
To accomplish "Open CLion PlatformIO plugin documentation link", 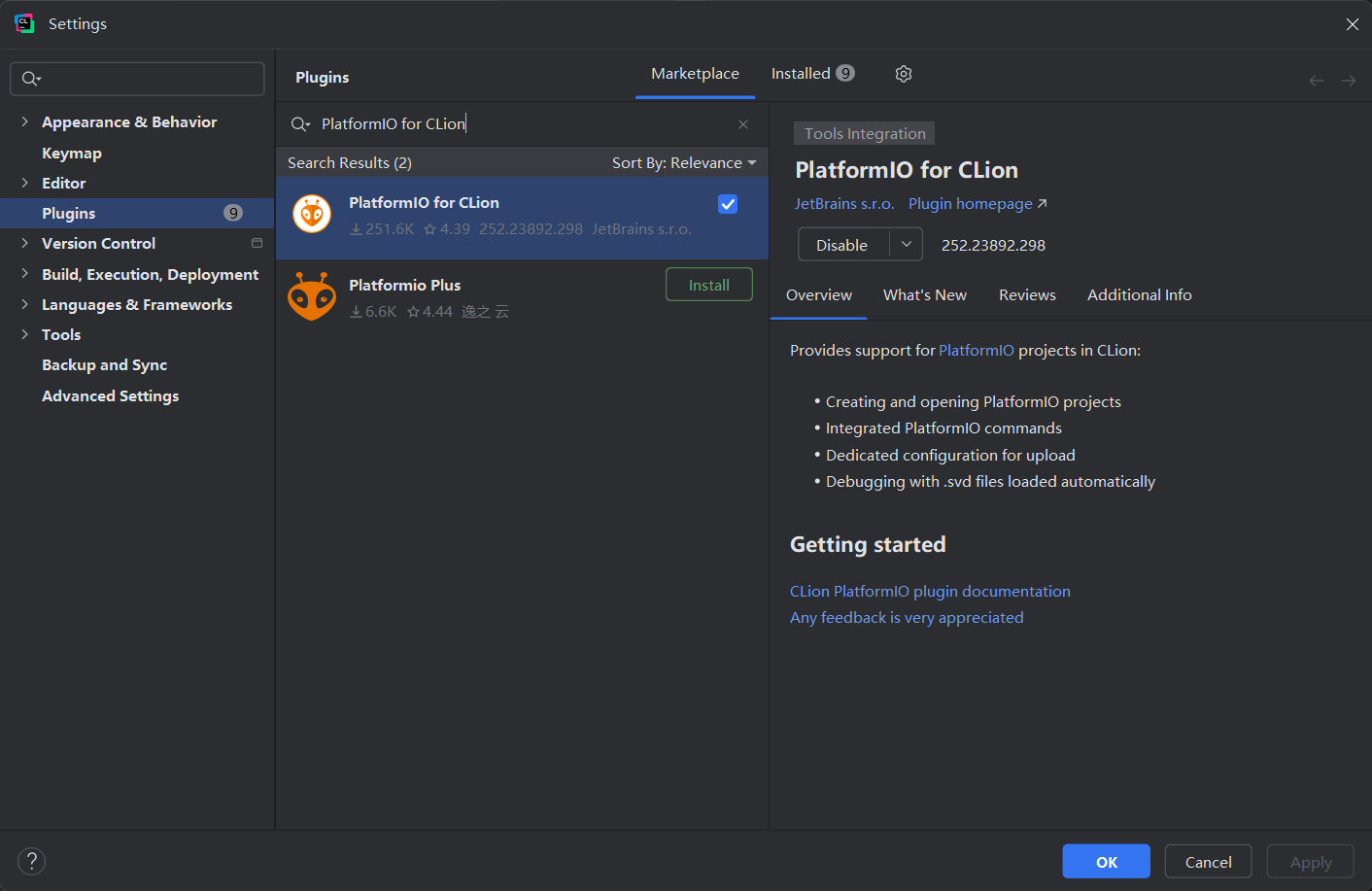I will (x=930, y=592).
